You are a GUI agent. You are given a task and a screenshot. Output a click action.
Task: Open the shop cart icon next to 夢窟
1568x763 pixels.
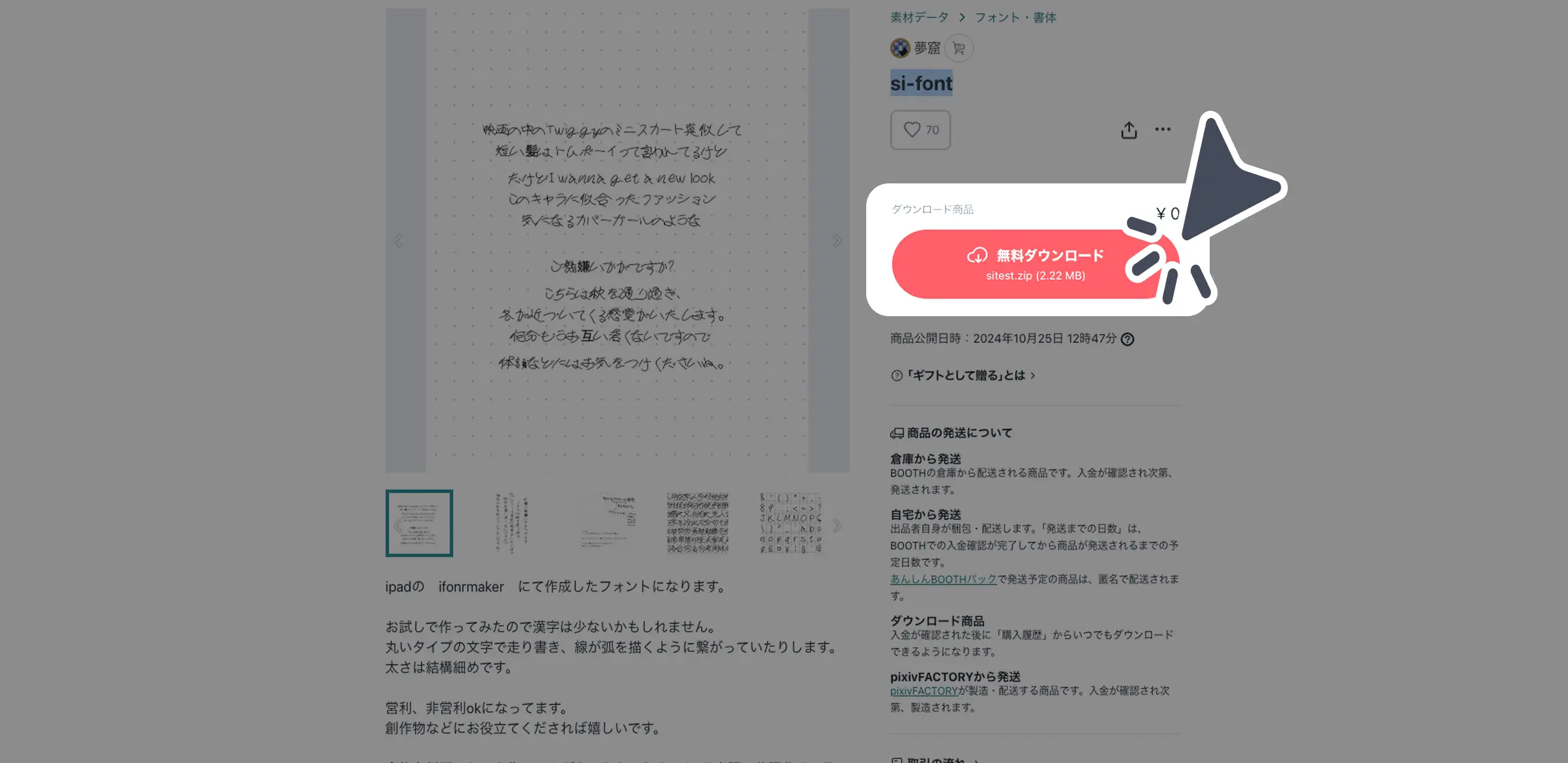pos(959,48)
